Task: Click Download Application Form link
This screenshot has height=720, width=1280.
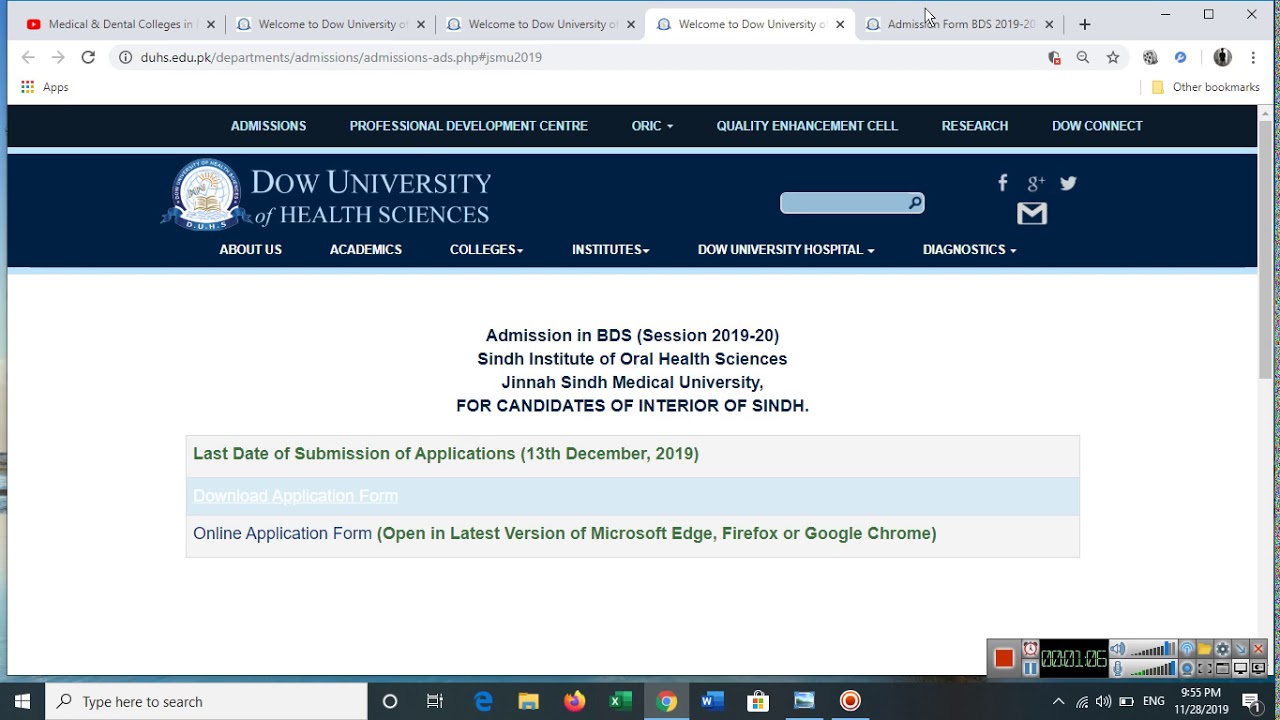Action: pos(295,496)
